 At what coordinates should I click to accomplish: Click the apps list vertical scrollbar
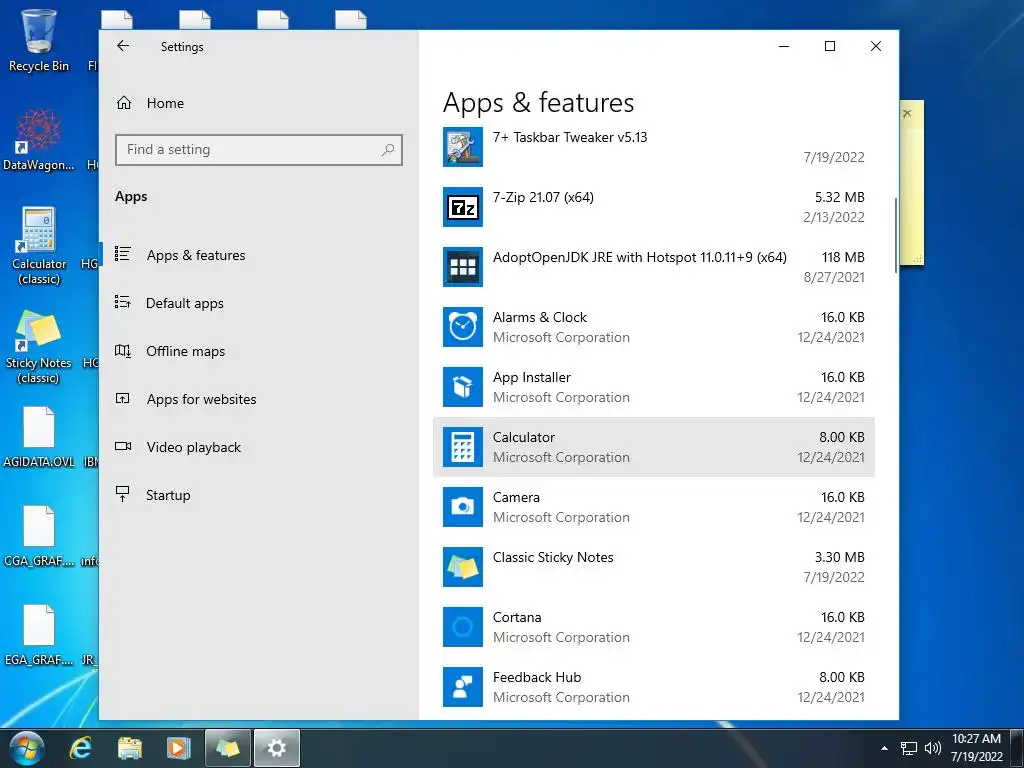click(x=895, y=235)
